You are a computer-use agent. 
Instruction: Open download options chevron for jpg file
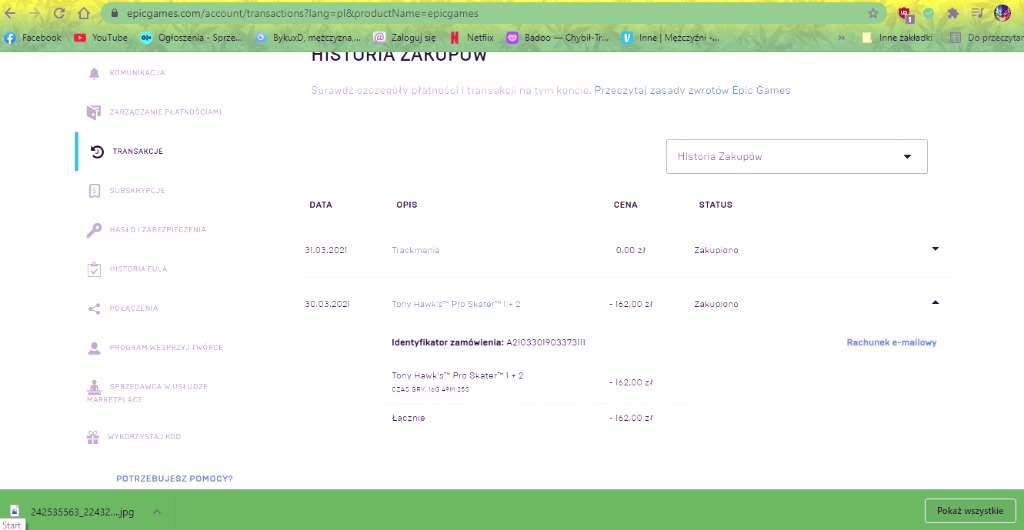(x=157, y=512)
